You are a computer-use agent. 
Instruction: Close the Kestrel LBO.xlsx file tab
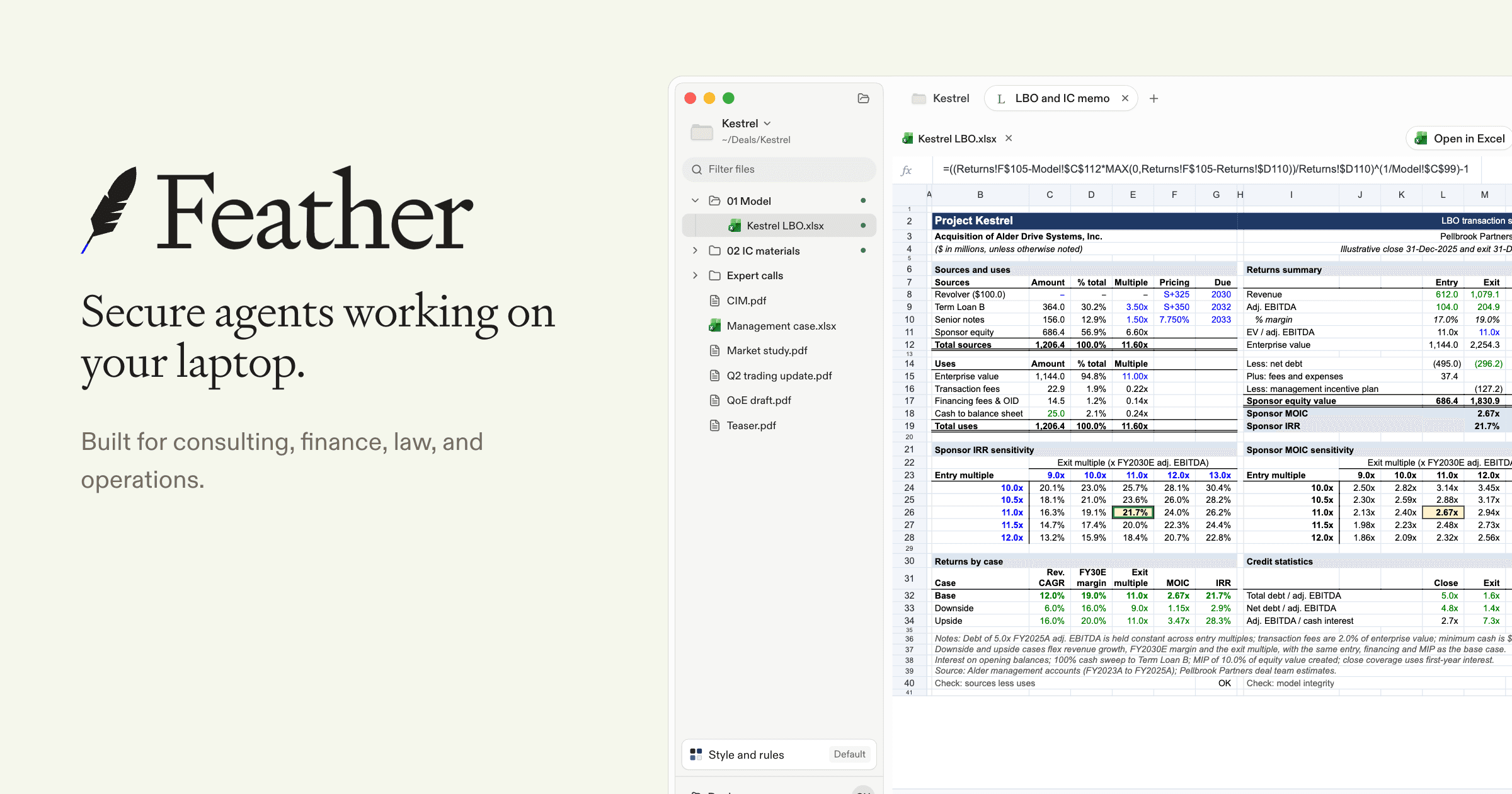pos(1009,138)
